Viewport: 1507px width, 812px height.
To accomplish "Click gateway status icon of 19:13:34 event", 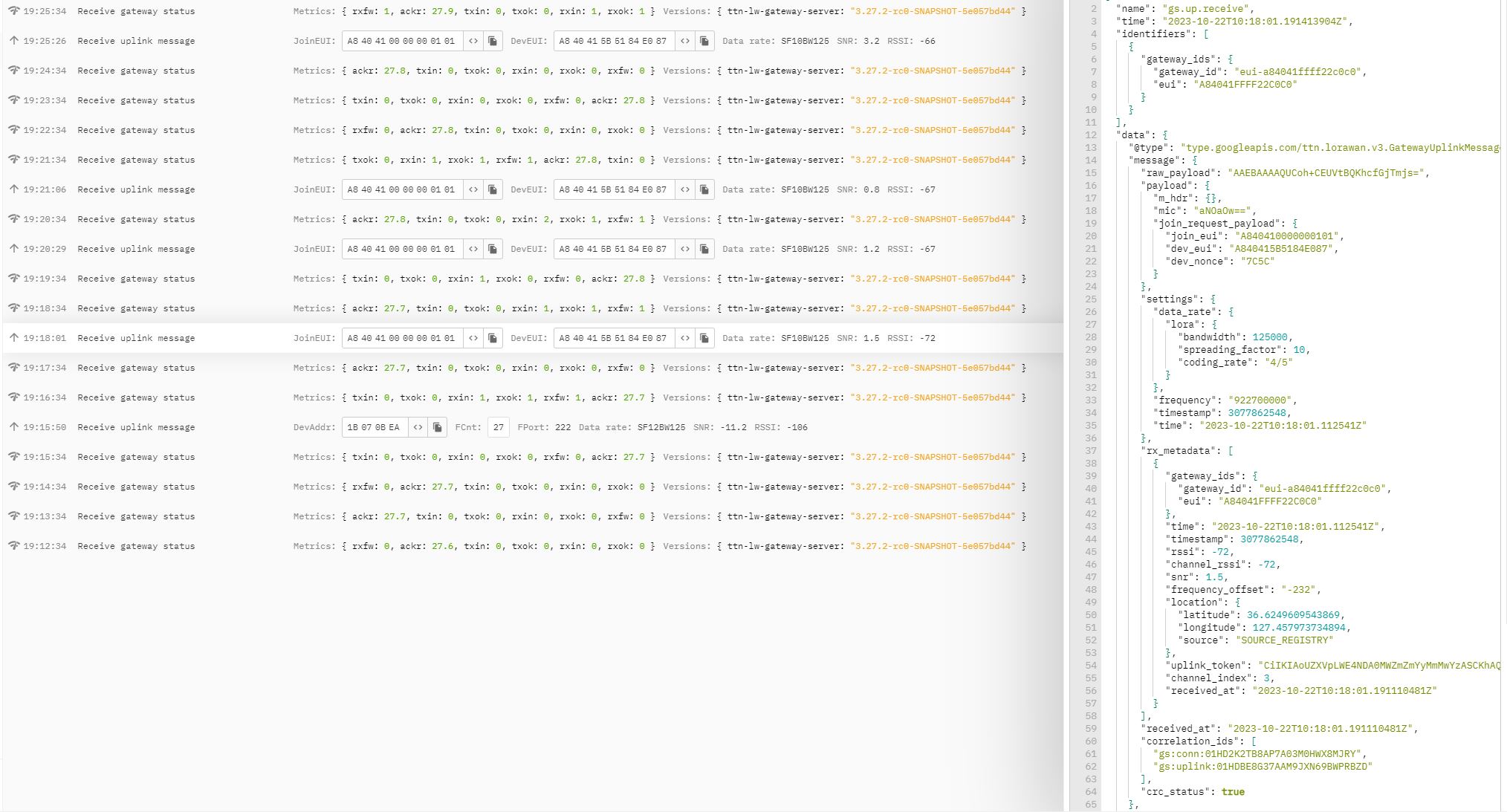I will tap(13, 516).
